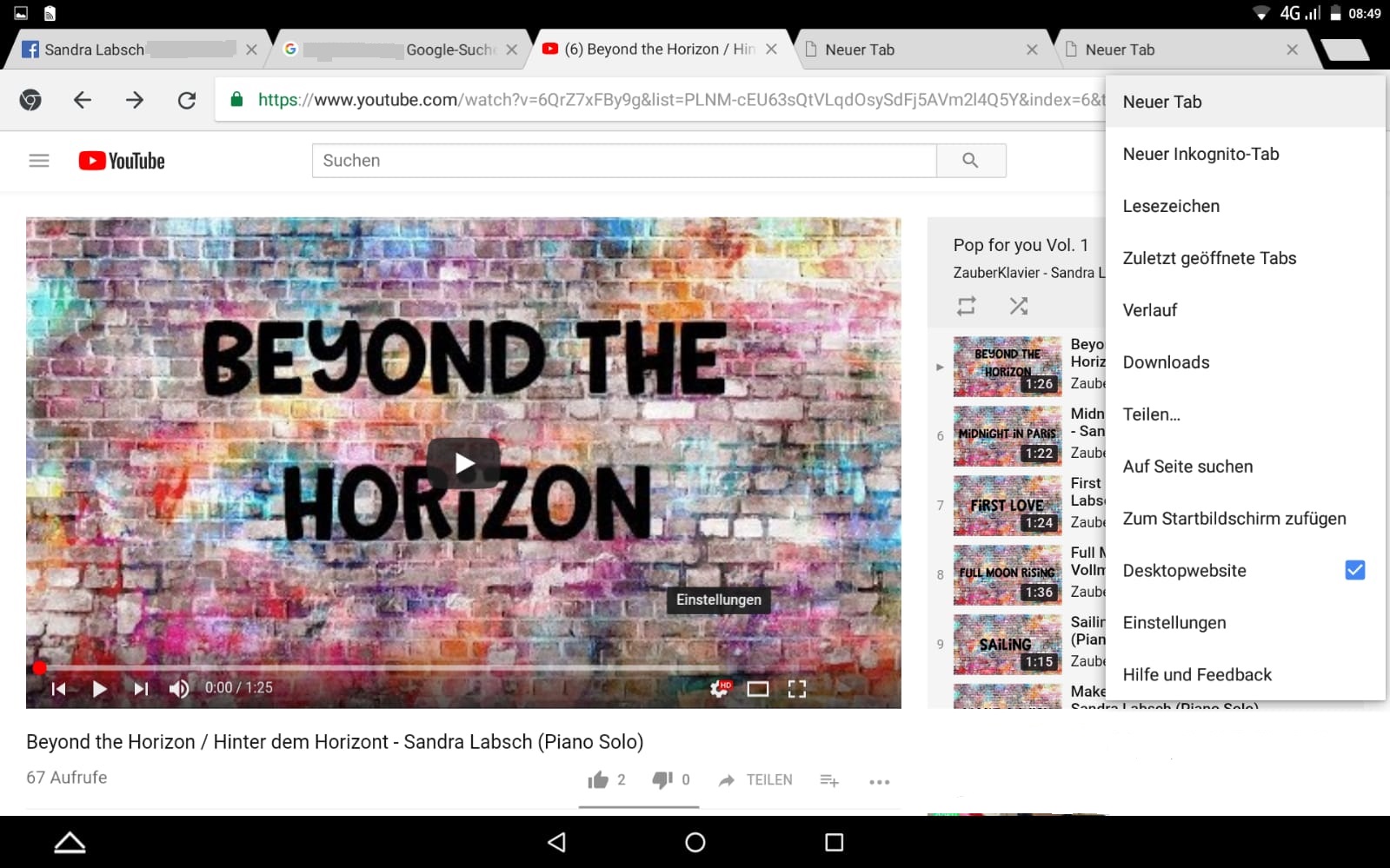Viewport: 1390px width, 868px height.
Task: Tap the Android home circle button
Action: [695, 842]
